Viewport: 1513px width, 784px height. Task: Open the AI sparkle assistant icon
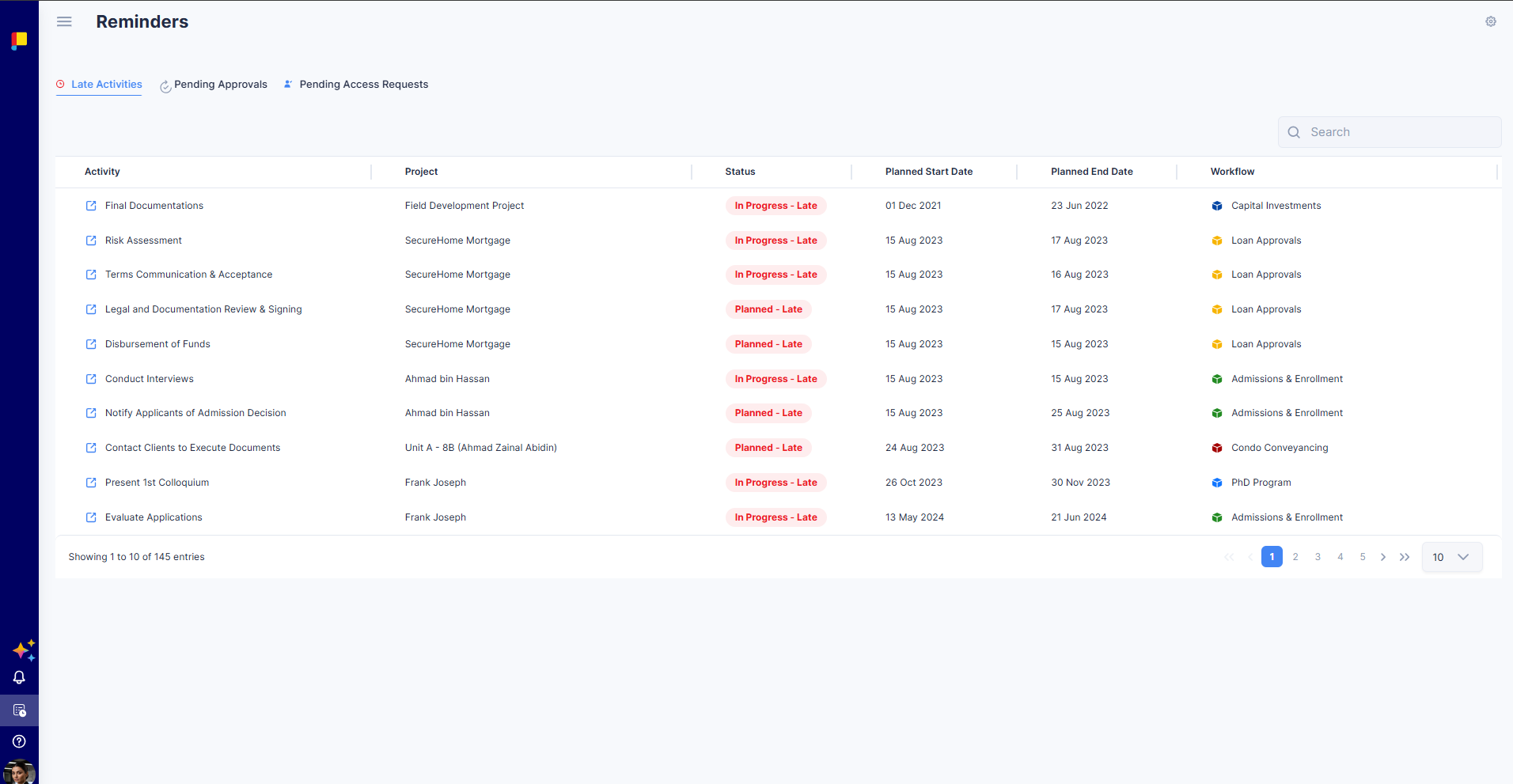24,650
